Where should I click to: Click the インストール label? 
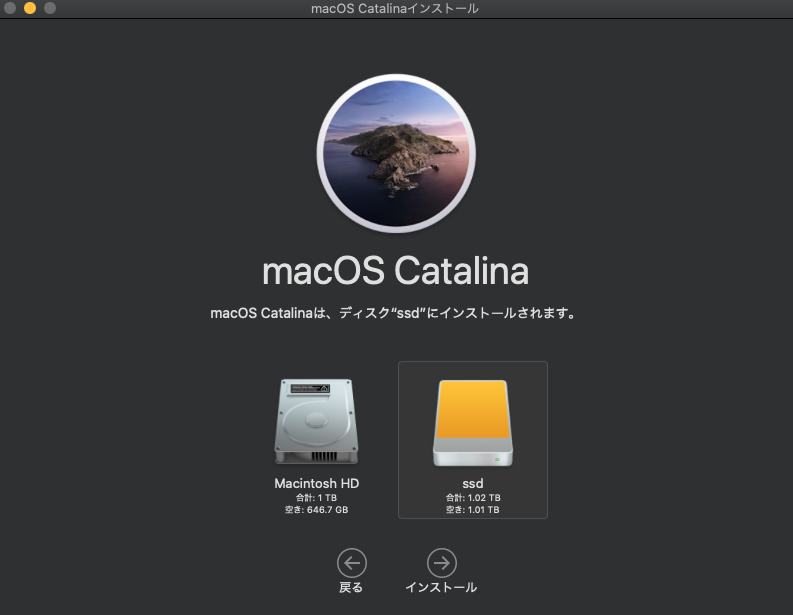[442, 587]
